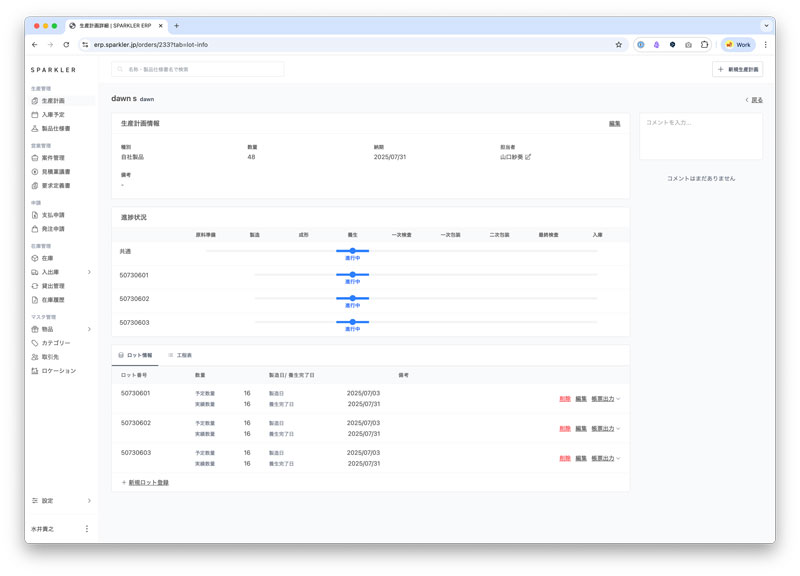Open the camera extension icon in the toolbar

point(688,45)
